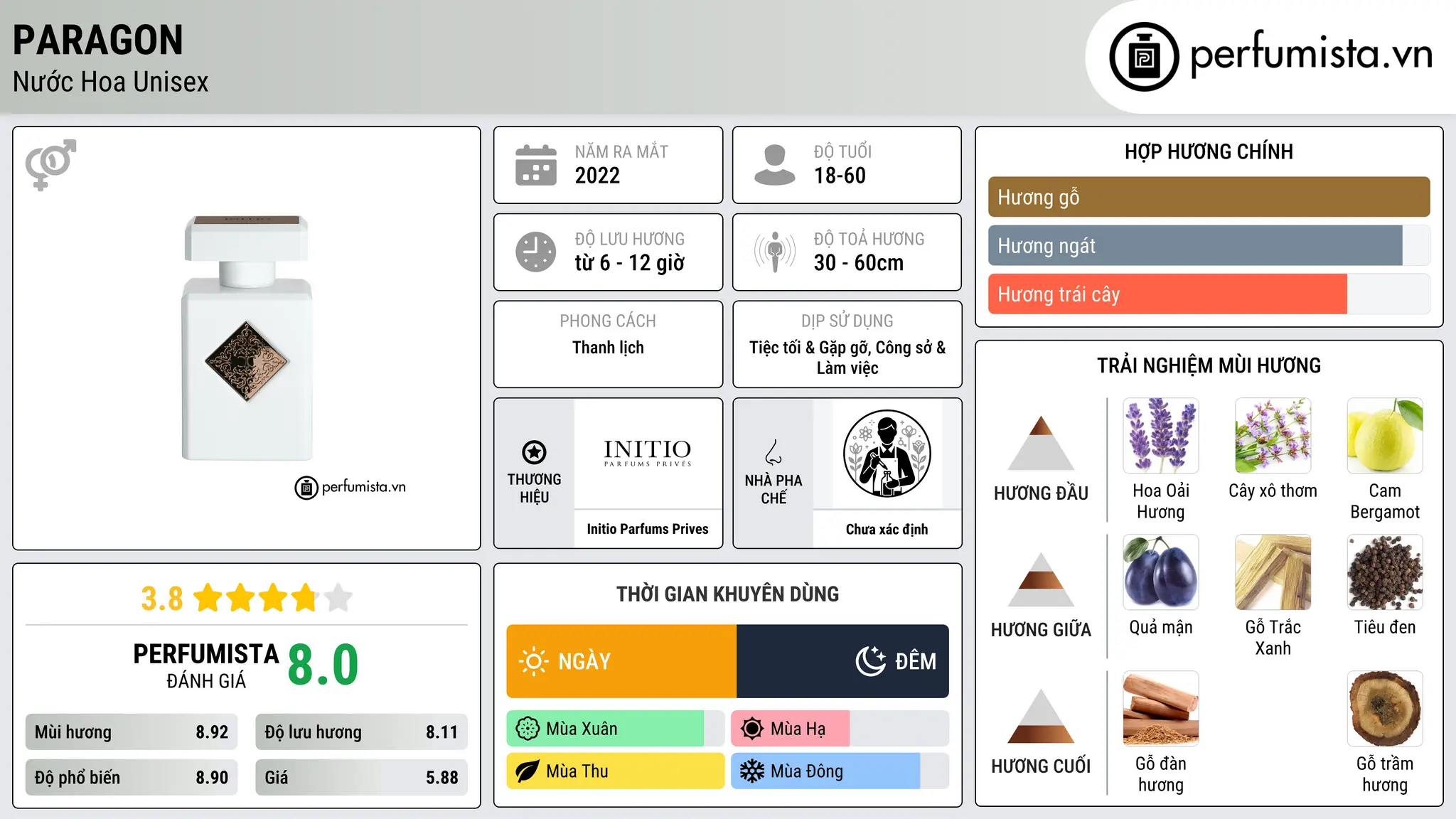Open the Initio Parfums Prives brand link
Viewport: 1456px width, 819px height.
pyautogui.click(x=648, y=529)
